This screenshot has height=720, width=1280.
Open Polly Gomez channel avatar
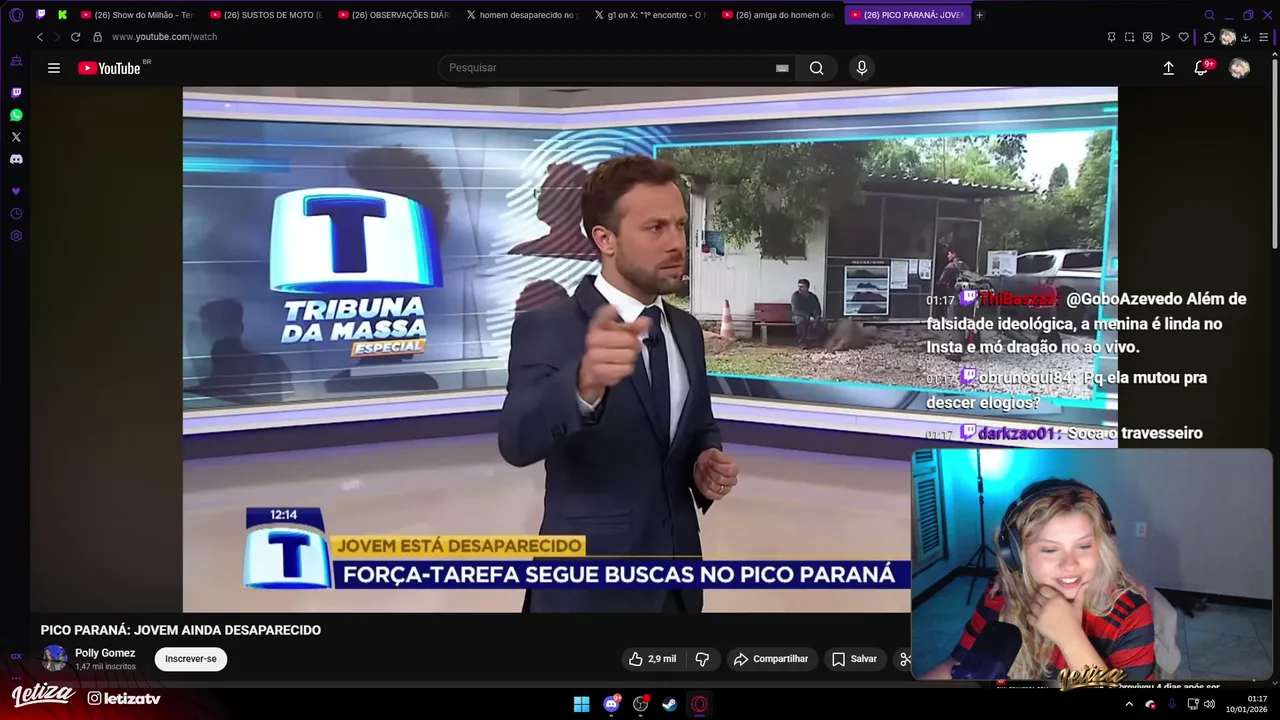pos(55,658)
